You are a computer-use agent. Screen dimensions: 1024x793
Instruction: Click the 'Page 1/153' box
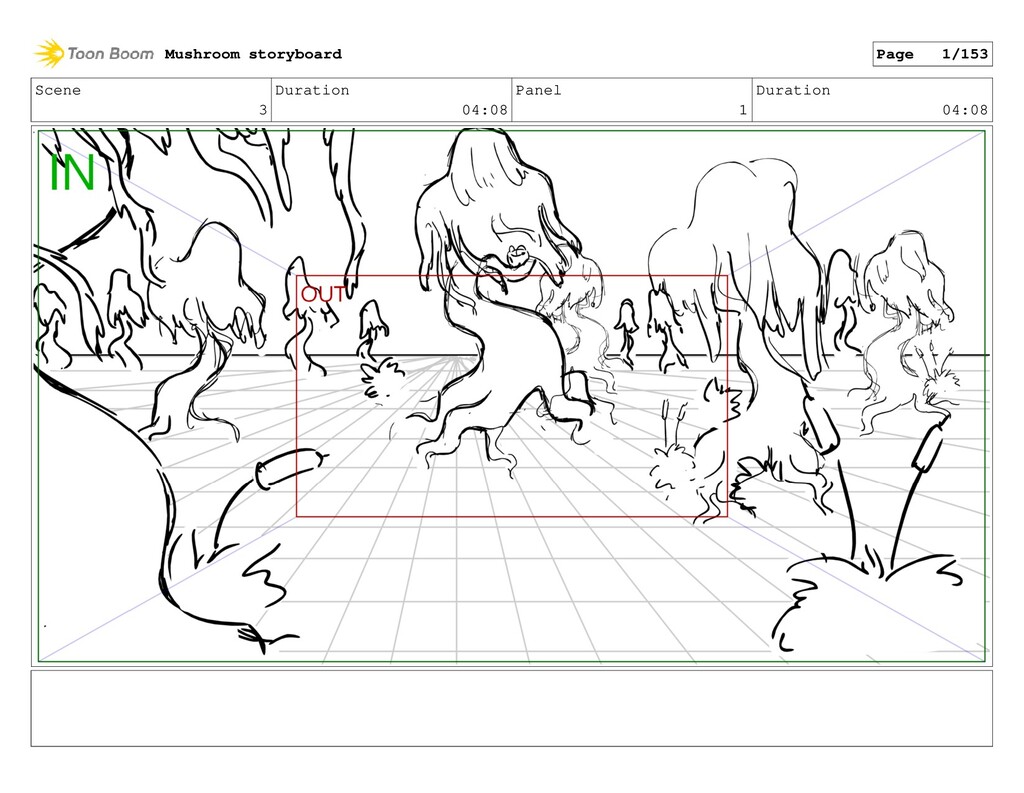pyautogui.click(x=932, y=54)
